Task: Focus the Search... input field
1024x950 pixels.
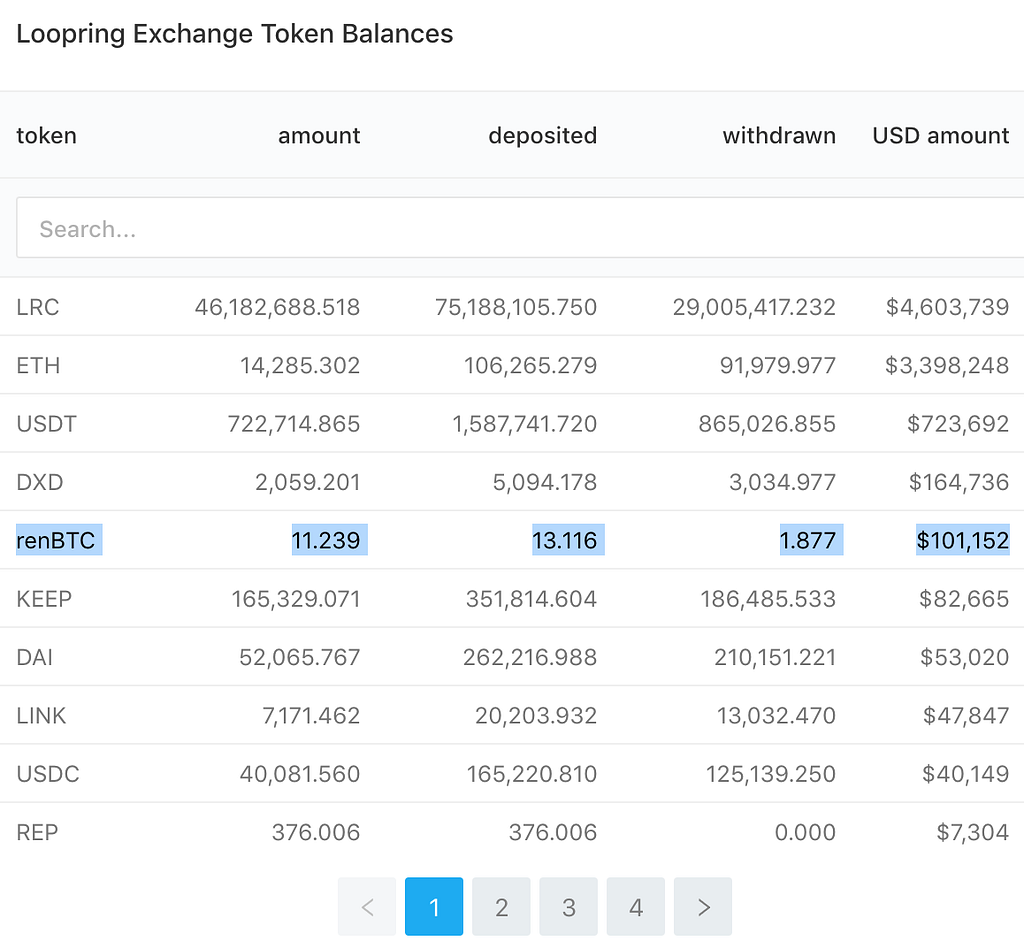Action: click(x=520, y=228)
